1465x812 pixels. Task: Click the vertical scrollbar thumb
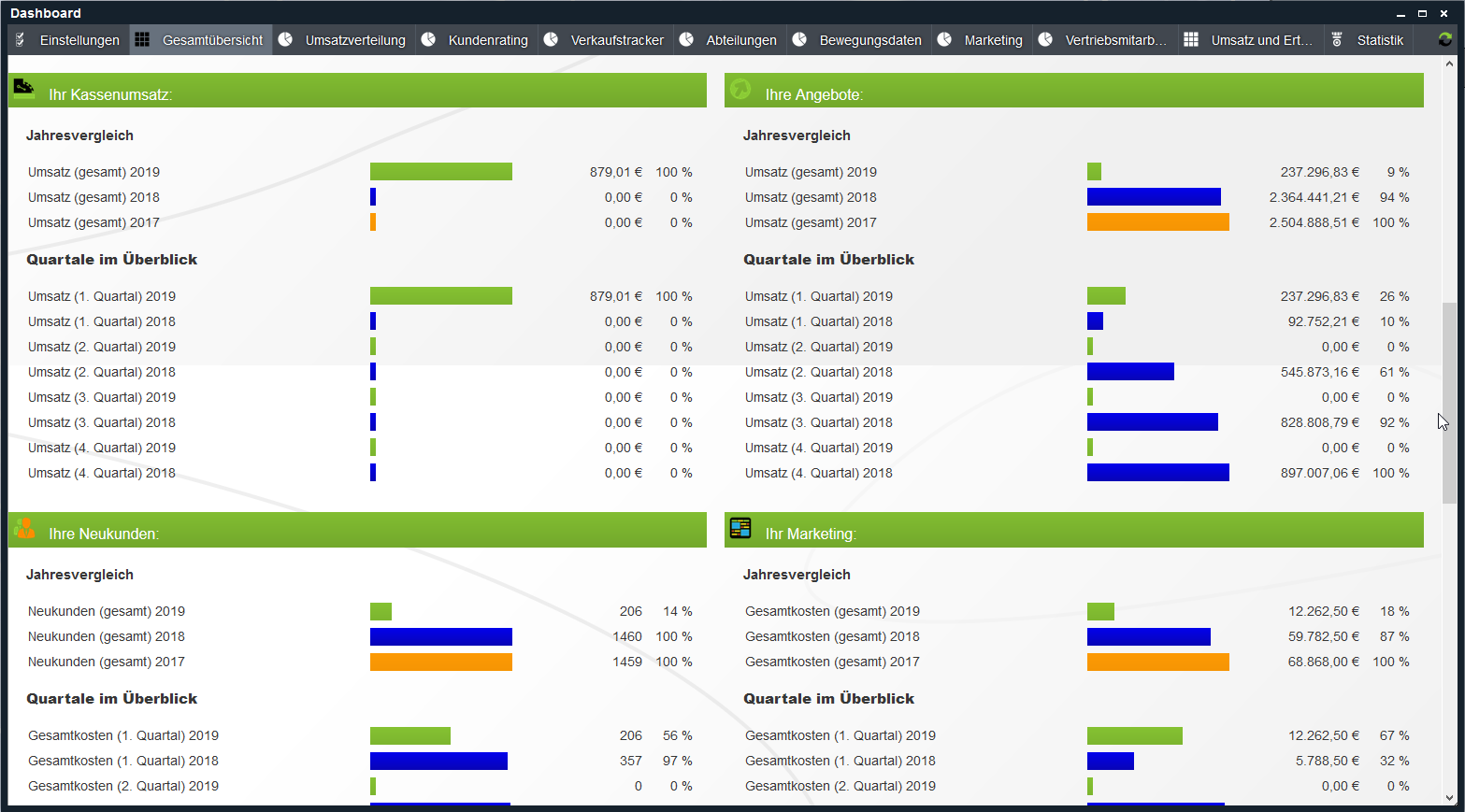[x=1449, y=403]
